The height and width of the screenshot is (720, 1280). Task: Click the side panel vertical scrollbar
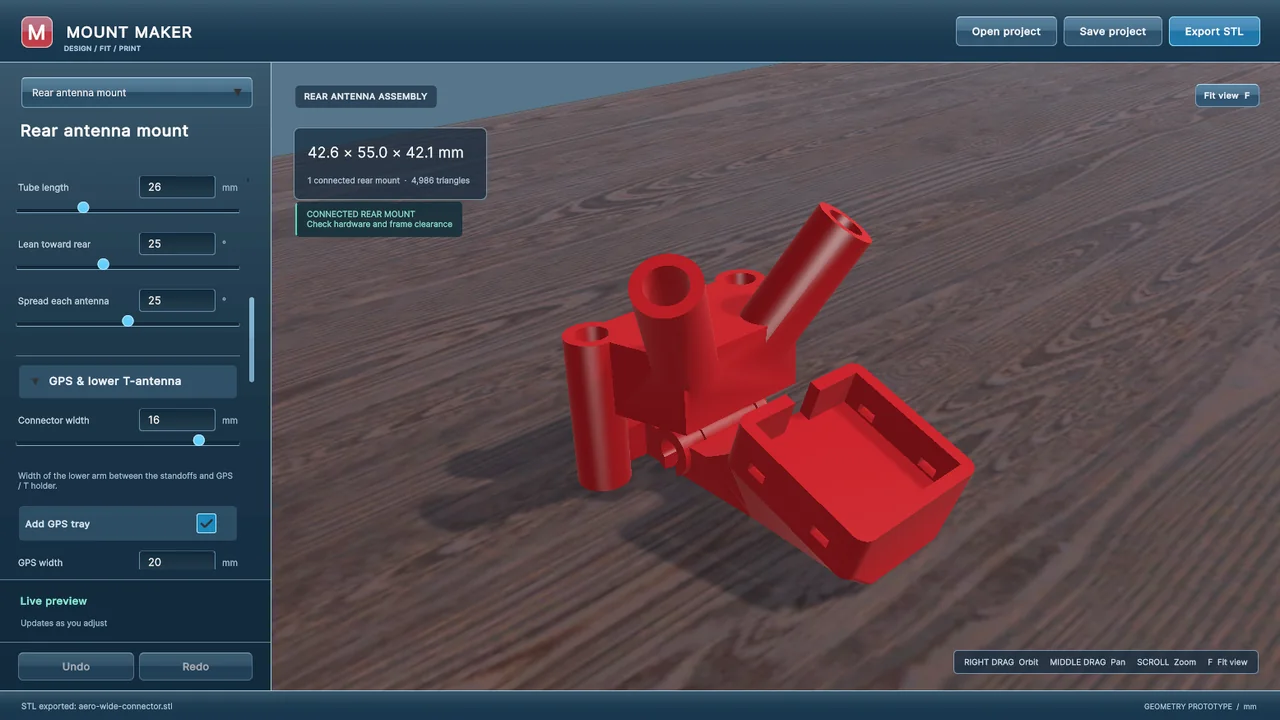(x=251, y=339)
